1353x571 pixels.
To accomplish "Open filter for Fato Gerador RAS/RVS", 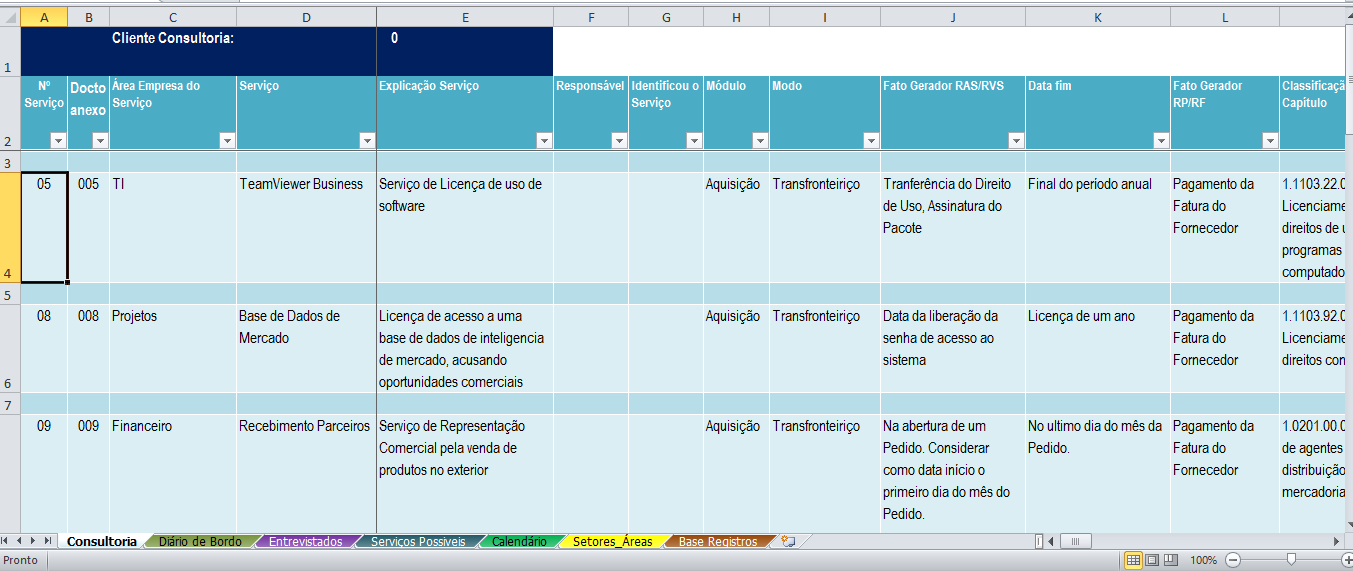I will coord(1015,141).
